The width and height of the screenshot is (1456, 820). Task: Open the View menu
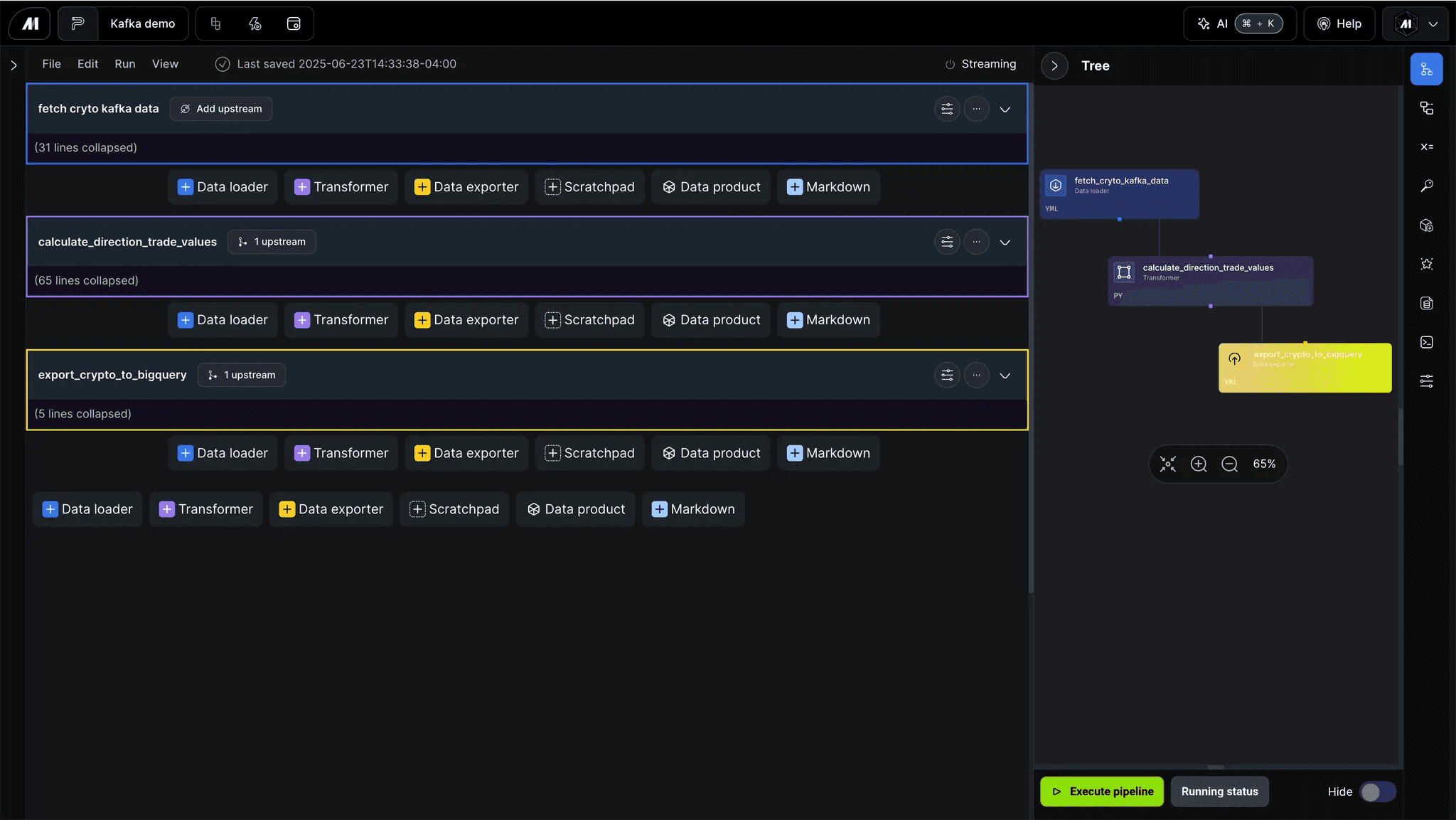[x=165, y=64]
